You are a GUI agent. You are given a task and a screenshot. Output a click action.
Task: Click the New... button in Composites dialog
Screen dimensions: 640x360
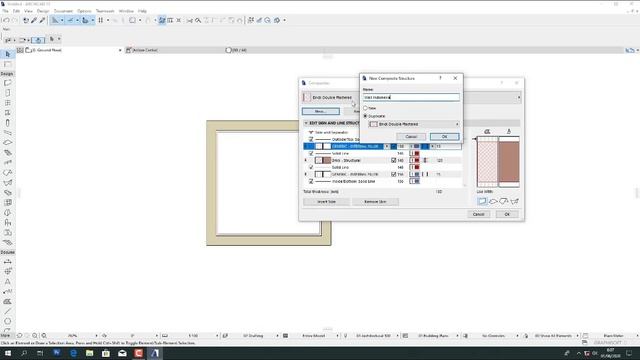[321, 111]
